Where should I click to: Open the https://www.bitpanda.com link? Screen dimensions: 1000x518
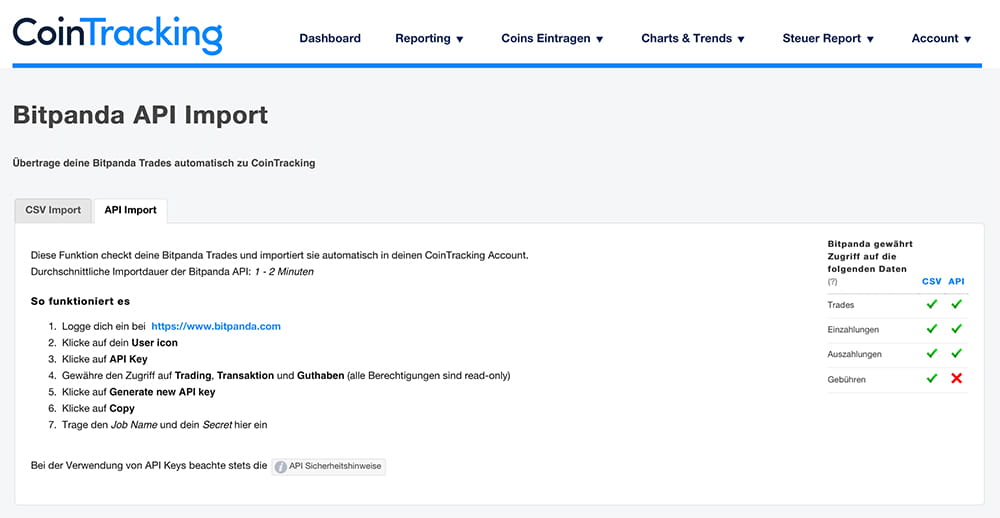point(216,326)
